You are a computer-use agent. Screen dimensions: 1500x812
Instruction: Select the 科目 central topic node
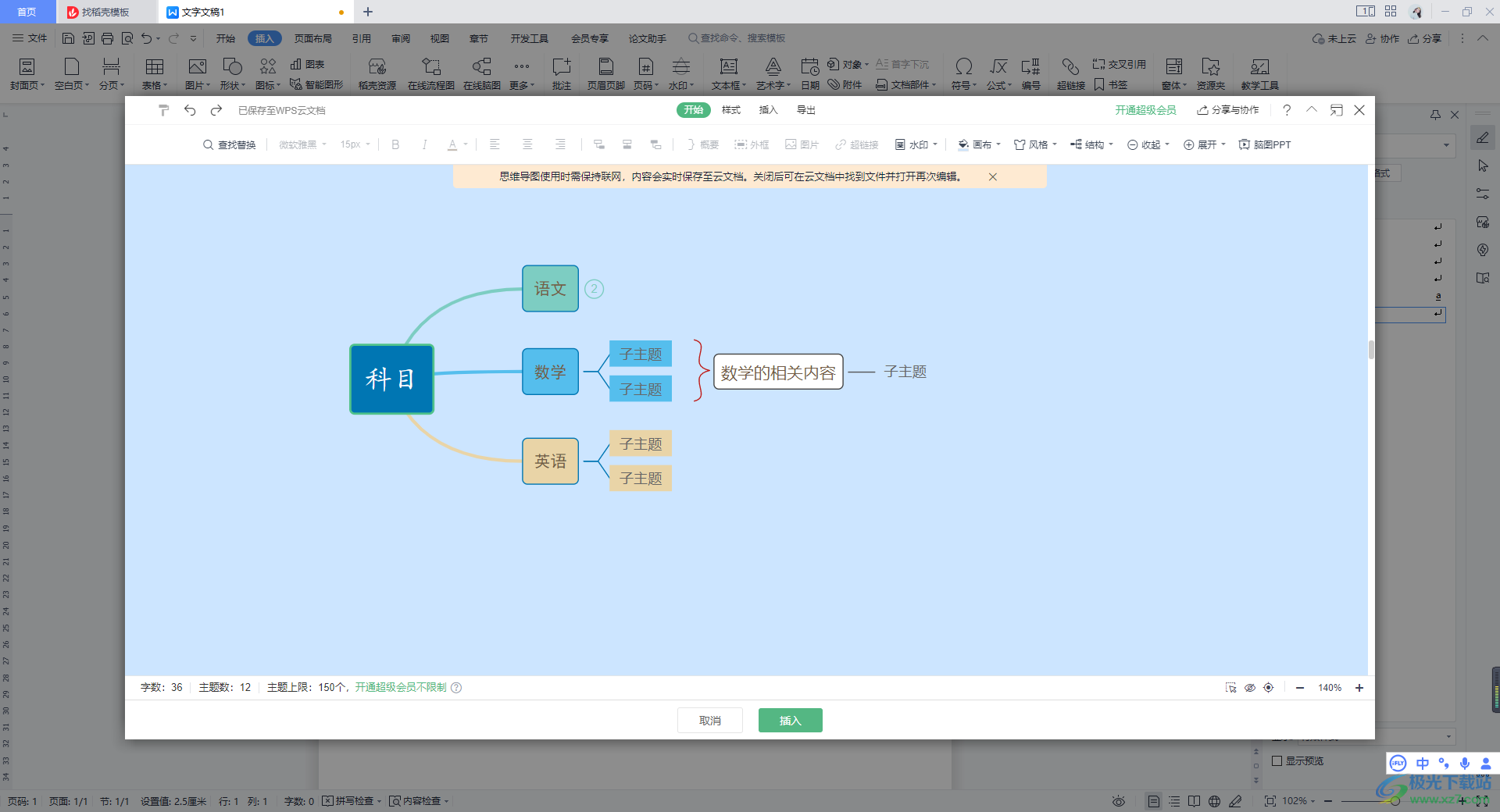[391, 379]
